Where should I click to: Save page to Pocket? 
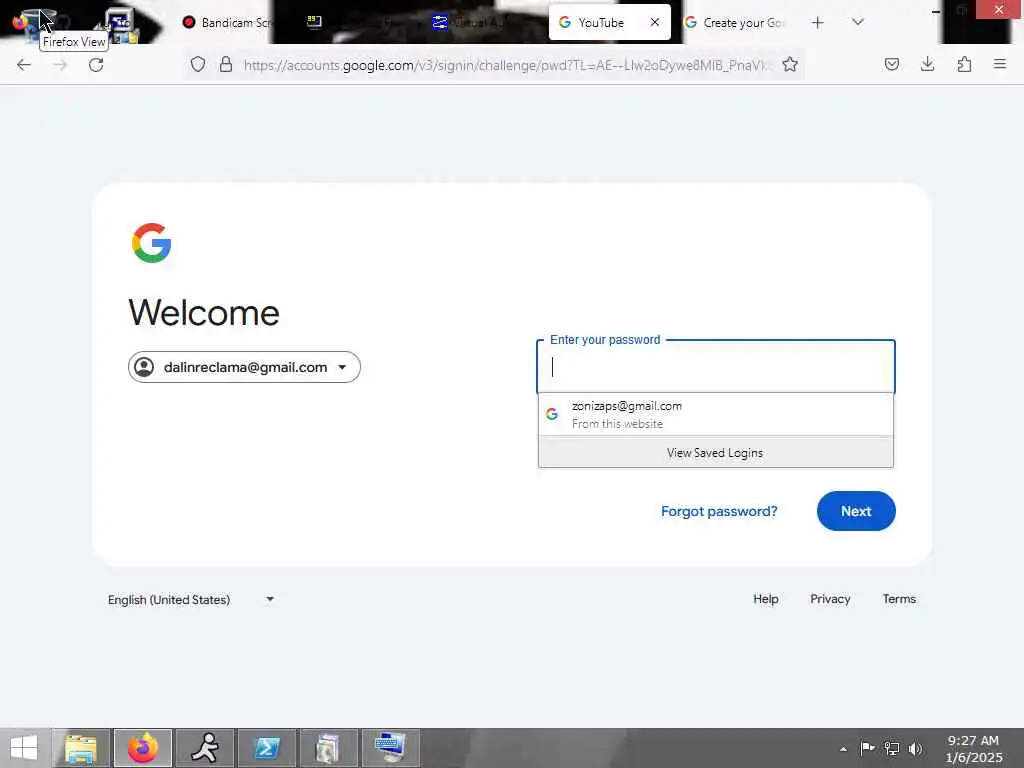(892, 64)
